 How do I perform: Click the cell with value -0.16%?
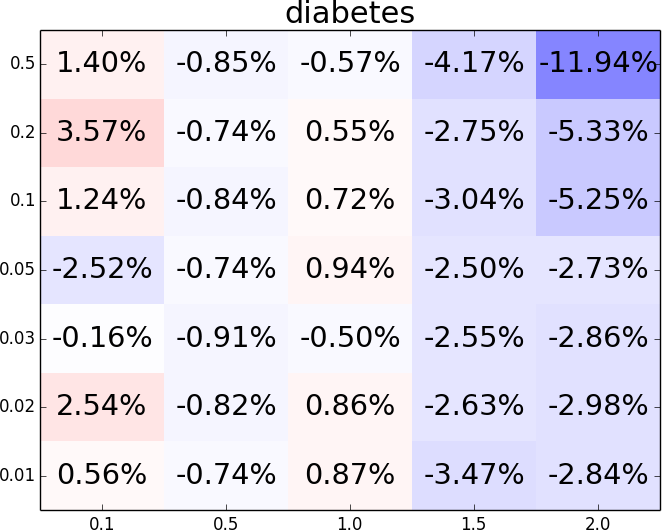[x=101, y=337]
